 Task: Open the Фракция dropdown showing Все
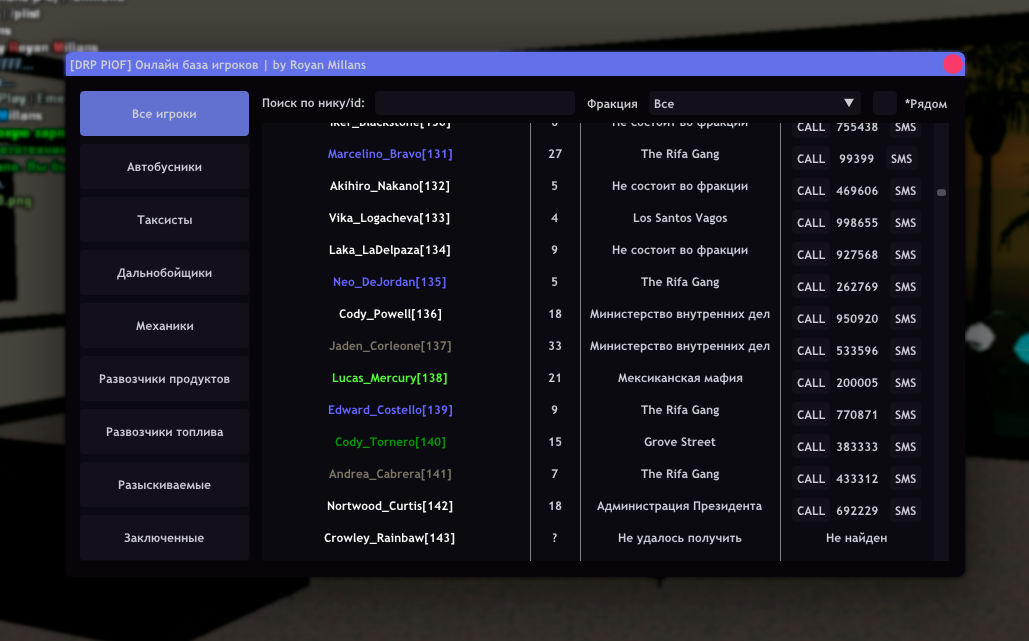[754, 103]
